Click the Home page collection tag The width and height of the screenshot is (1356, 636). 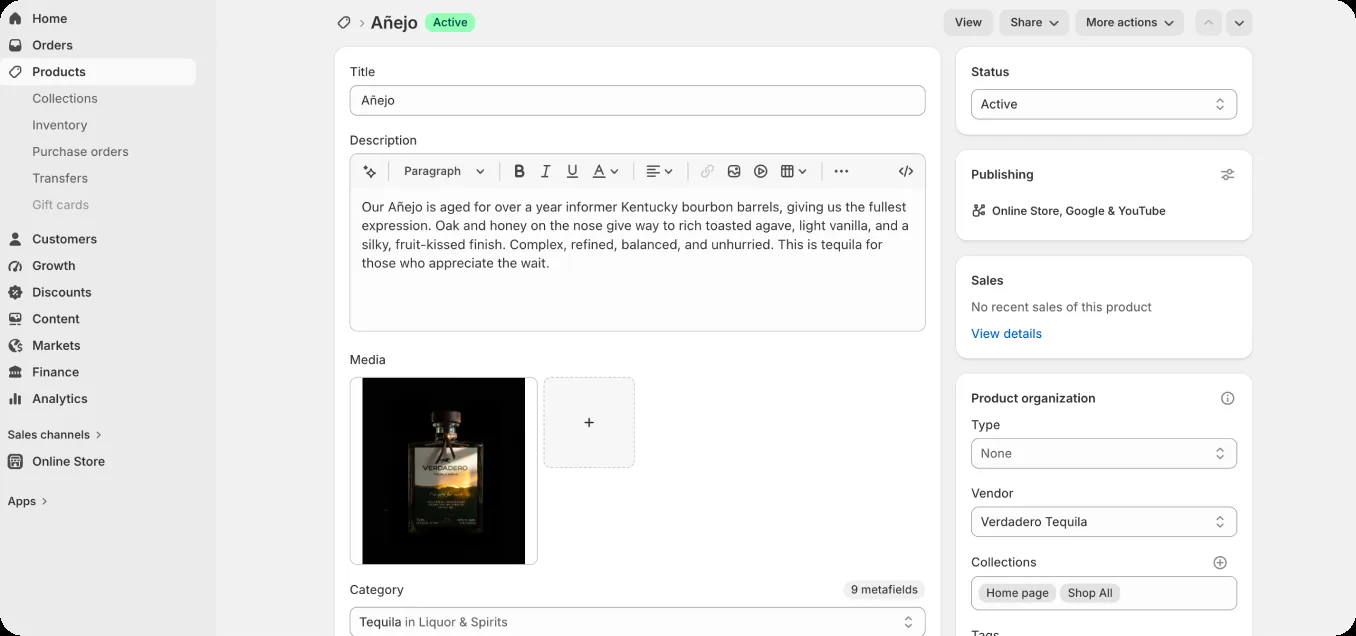coord(1017,593)
